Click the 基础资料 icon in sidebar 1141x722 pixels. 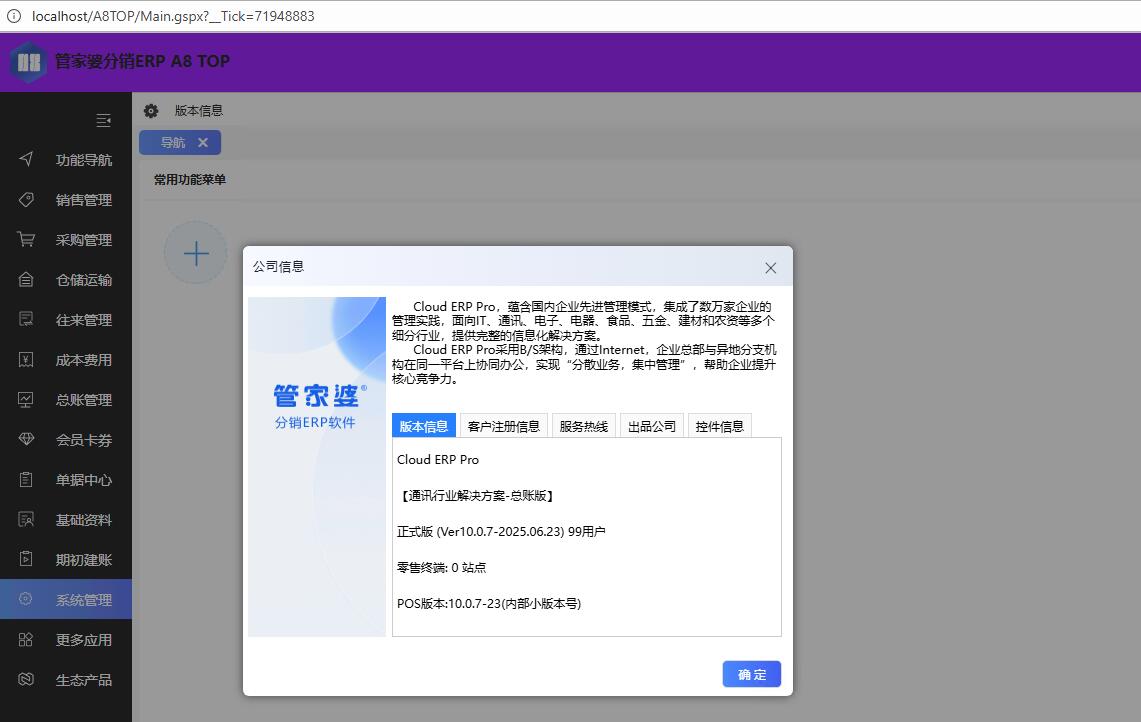(x=26, y=520)
